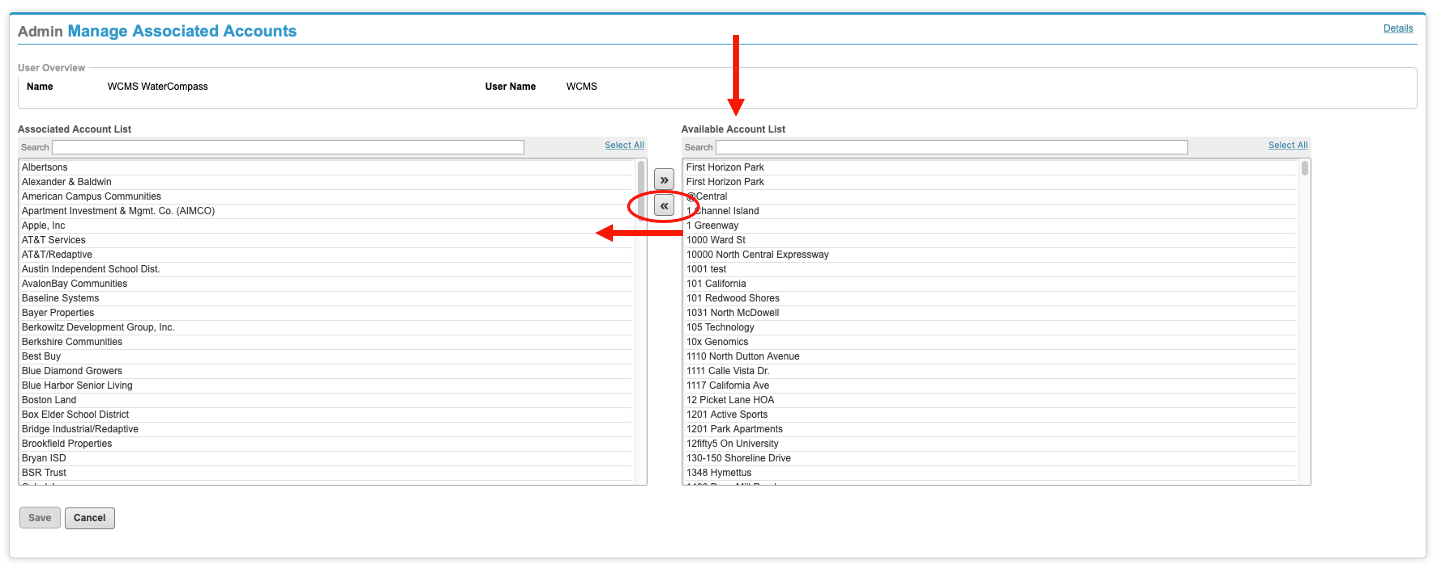The image size is (1435, 565).
Task: Select Bridge Industrial/Redaptive account
Action: point(327,428)
